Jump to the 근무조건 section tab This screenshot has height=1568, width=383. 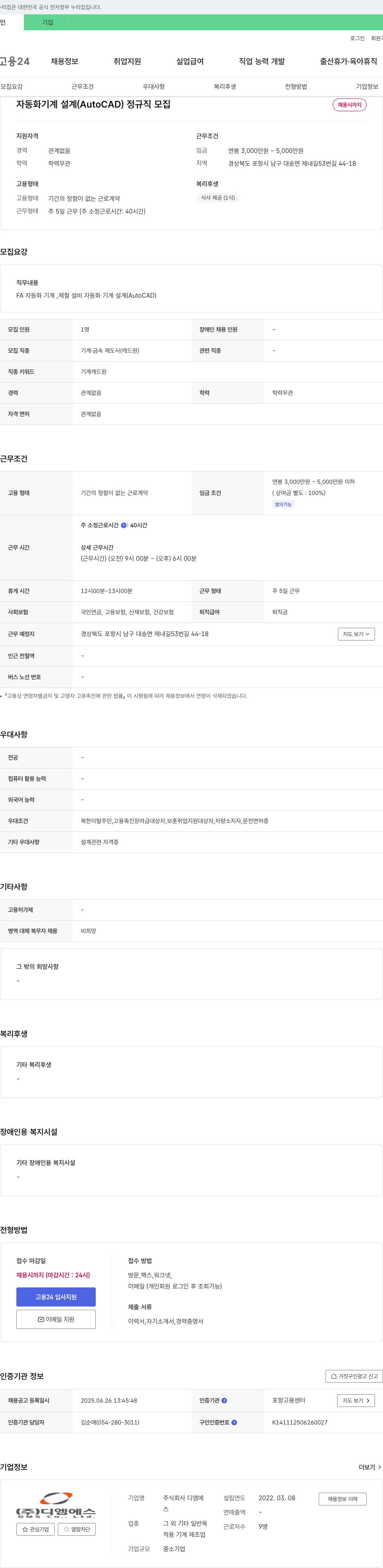tap(83, 86)
